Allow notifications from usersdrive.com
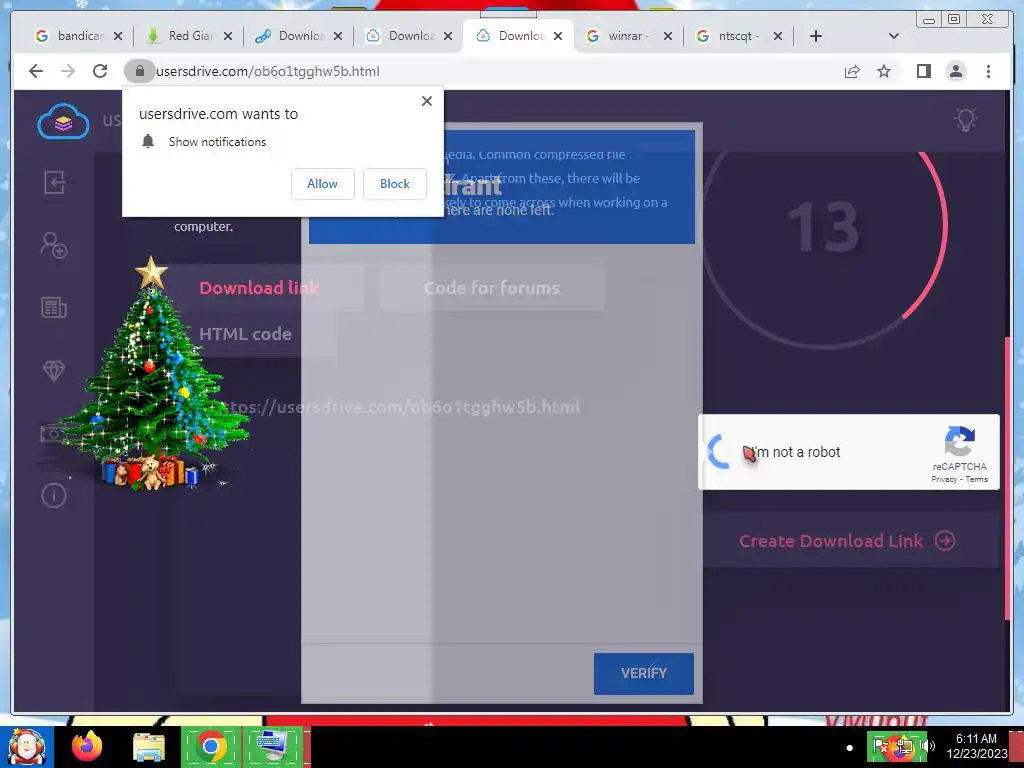The width and height of the screenshot is (1024, 768). pyautogui.click(x=323, y=184)
